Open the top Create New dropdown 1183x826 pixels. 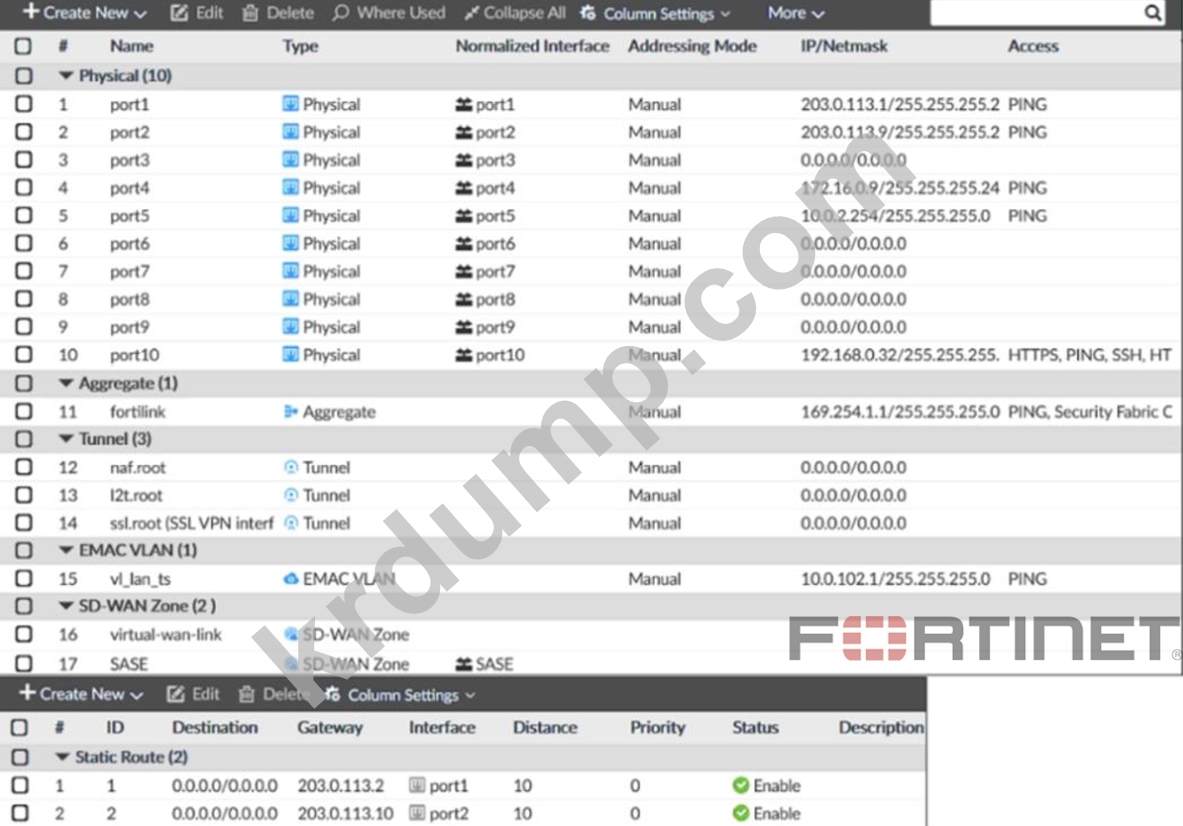(x=85, y=13)
